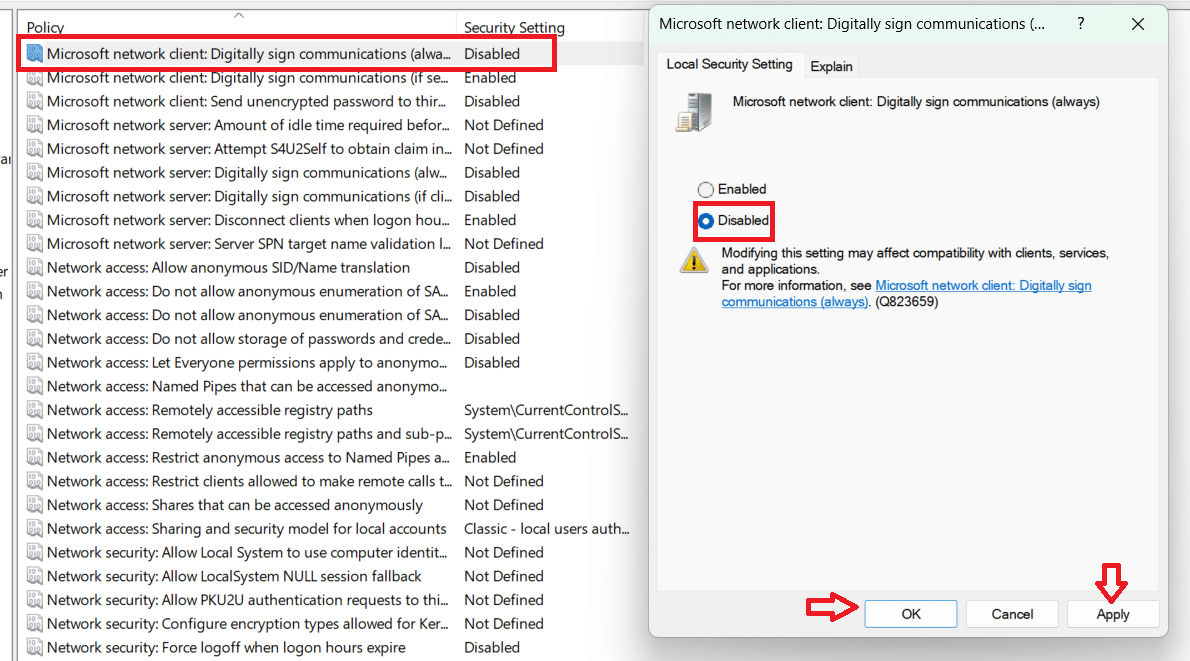
Task: Click the warning triangle icon in the dialog
Action: [x=694, y=259]
